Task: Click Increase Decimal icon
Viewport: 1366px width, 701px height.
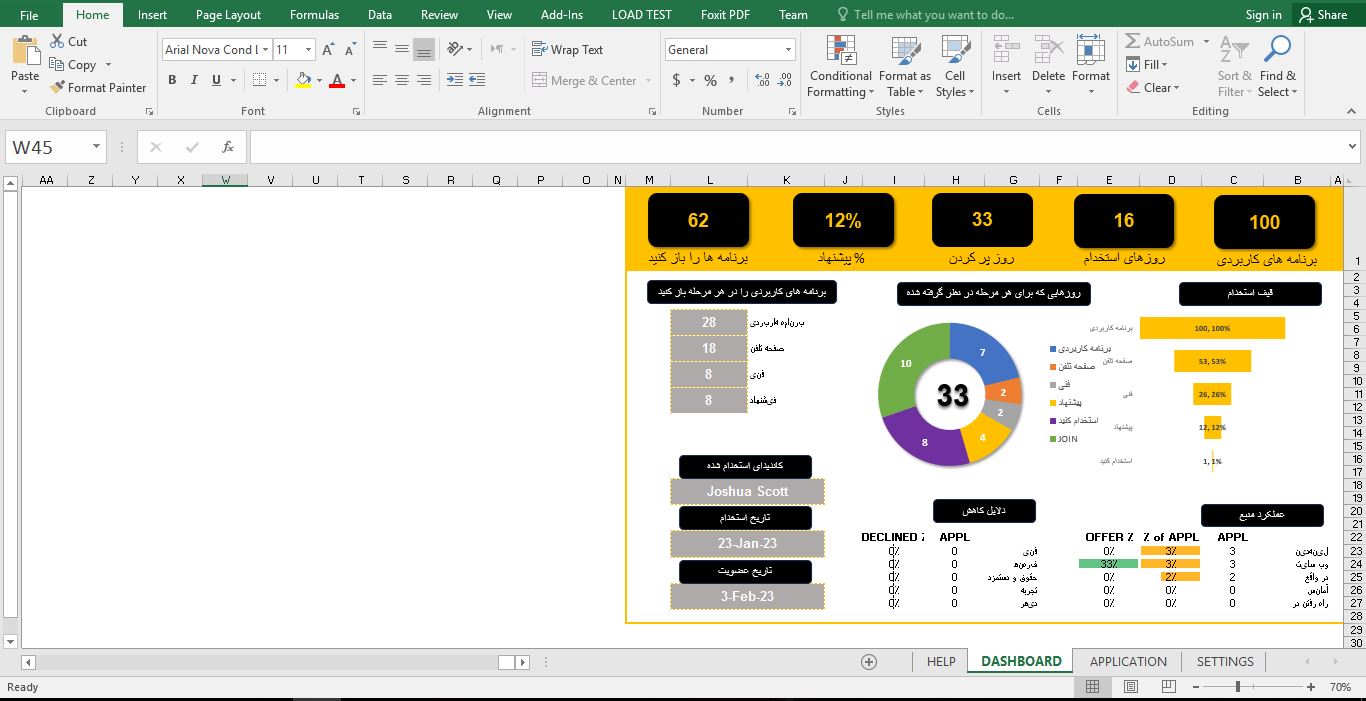Action: (761, 80)
